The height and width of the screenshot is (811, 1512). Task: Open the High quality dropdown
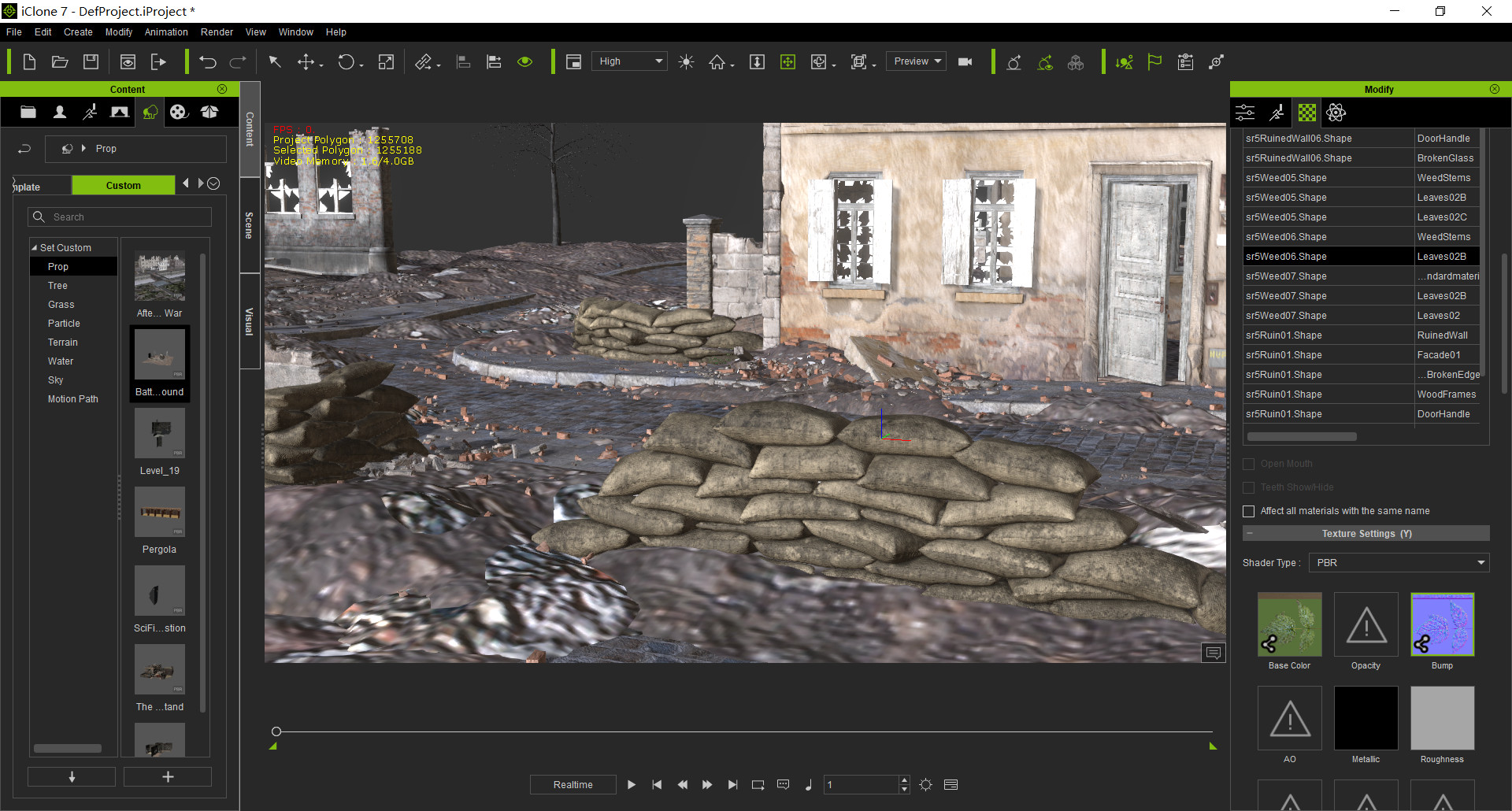(631, 61)
